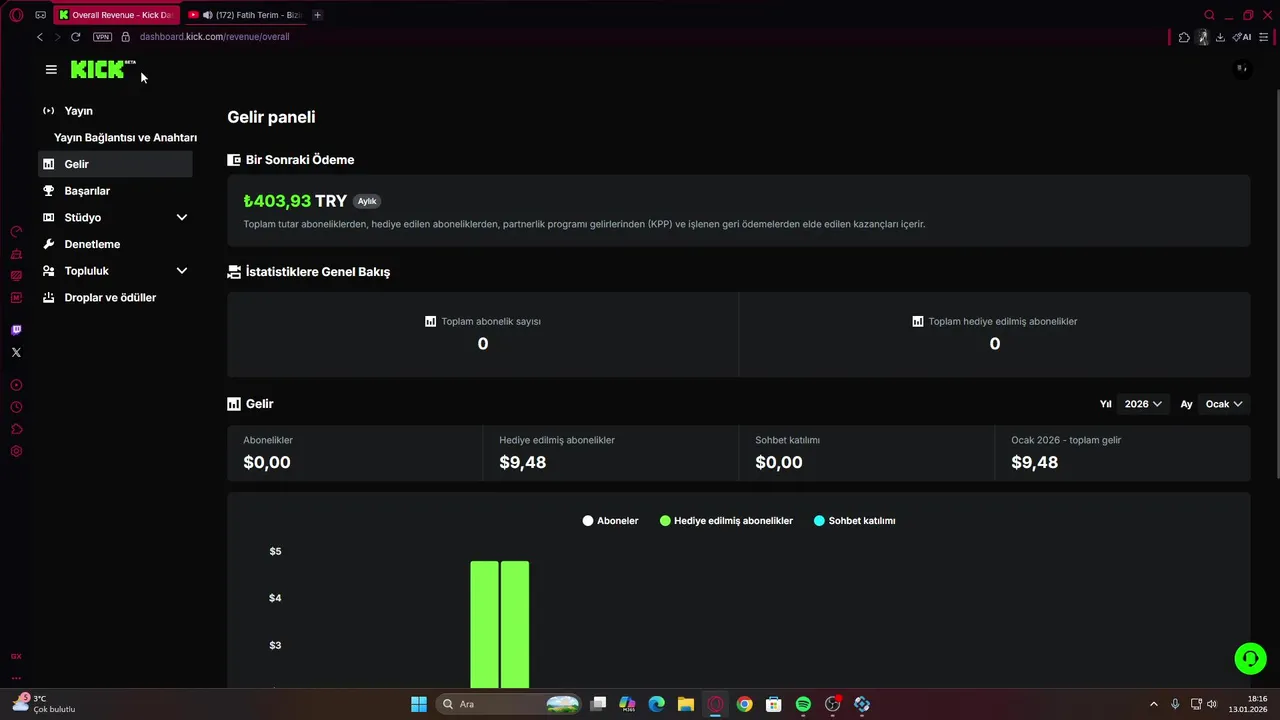Open new tab with plus button
The width and height of the screenshot is (1280, 720).
pyautogui.click(x=317, y=15)
